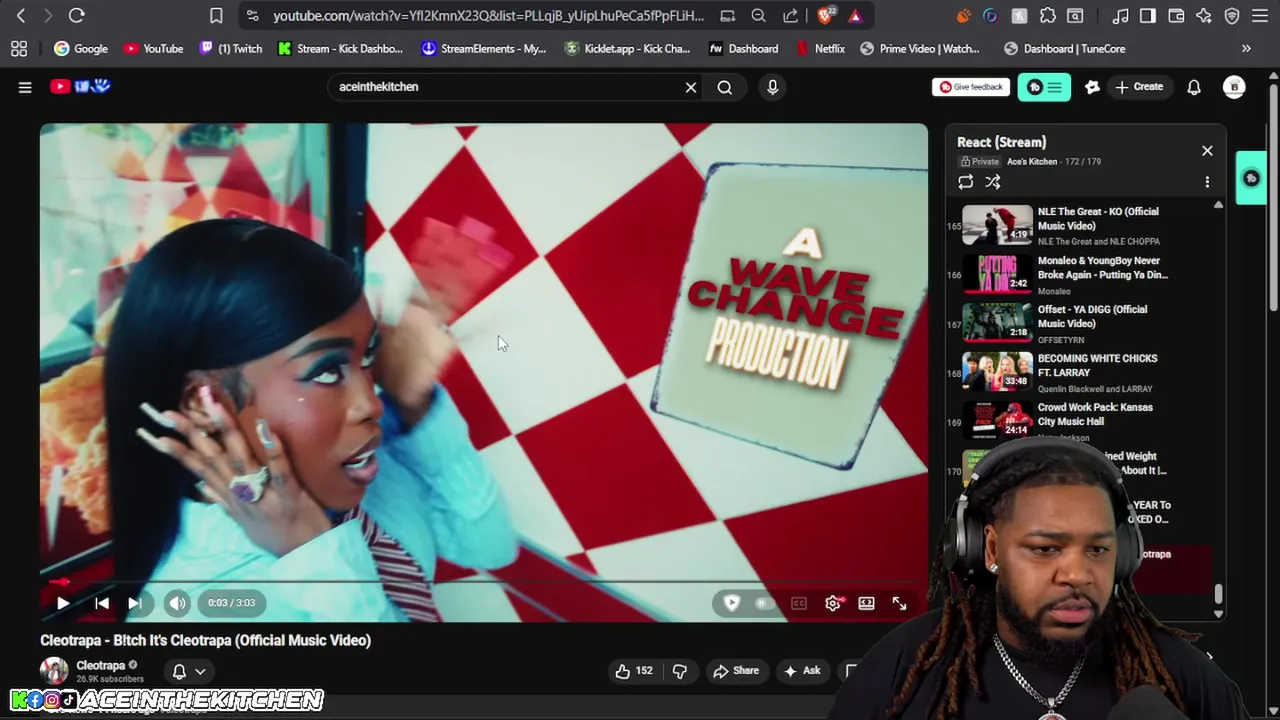Image resolution: width=1280 pixels, height=720 pixels.
Task: Open BECOMING WHITE CHICKS FT. LARRAY video
Action: (1085, 372)
